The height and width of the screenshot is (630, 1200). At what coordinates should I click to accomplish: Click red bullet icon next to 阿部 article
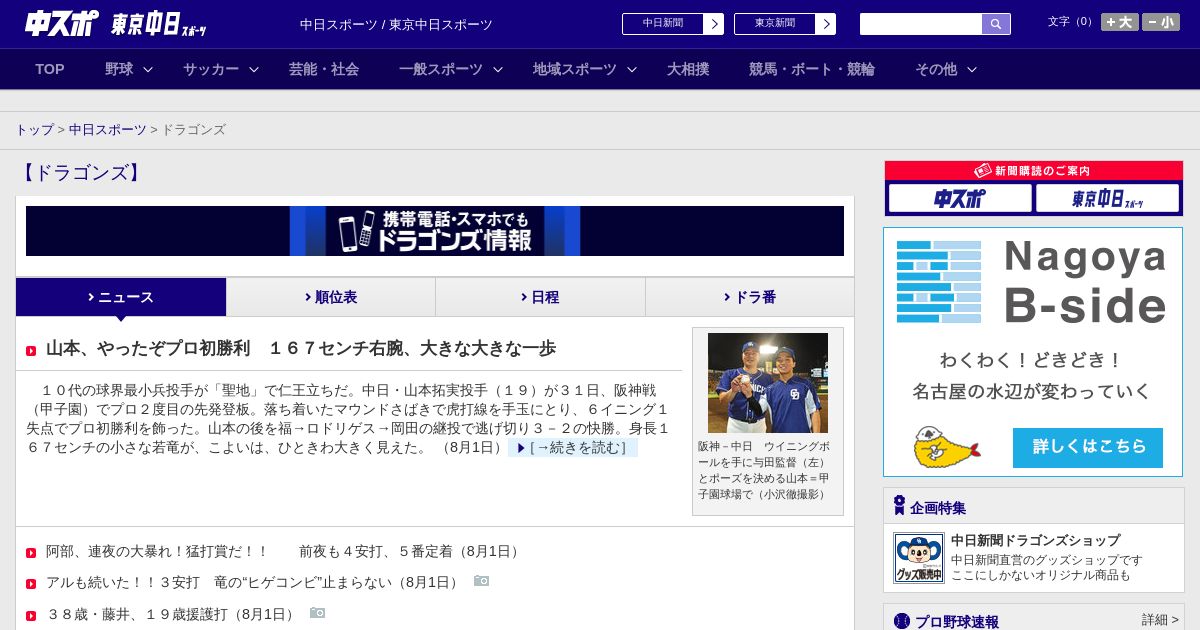click(31, 553)
